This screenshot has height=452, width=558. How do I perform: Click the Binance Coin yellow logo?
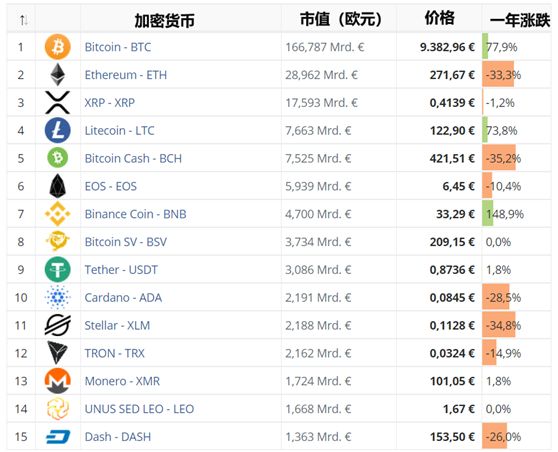[57, 214]
